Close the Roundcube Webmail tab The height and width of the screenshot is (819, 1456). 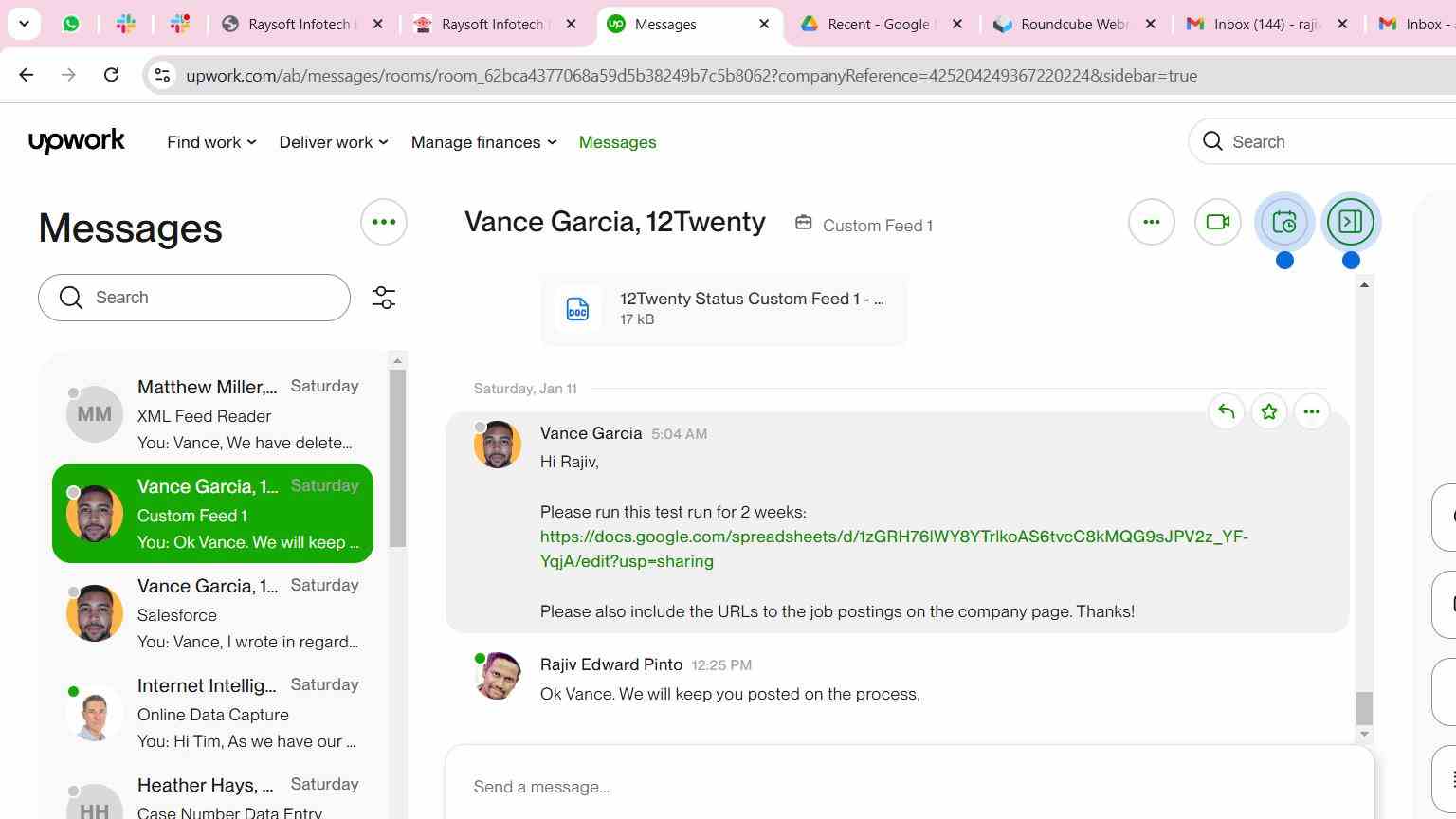[x=1151, y=24]
